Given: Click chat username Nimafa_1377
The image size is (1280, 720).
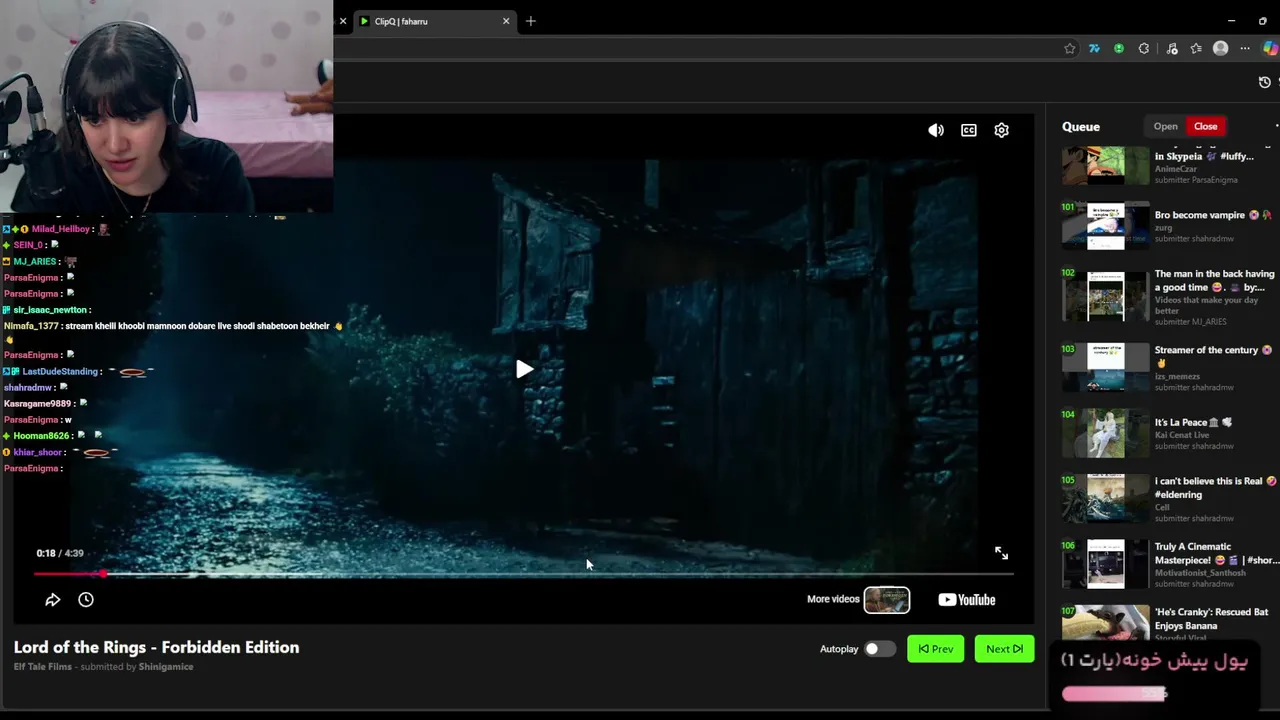Looking at the screenshot, I should [32, 326].
